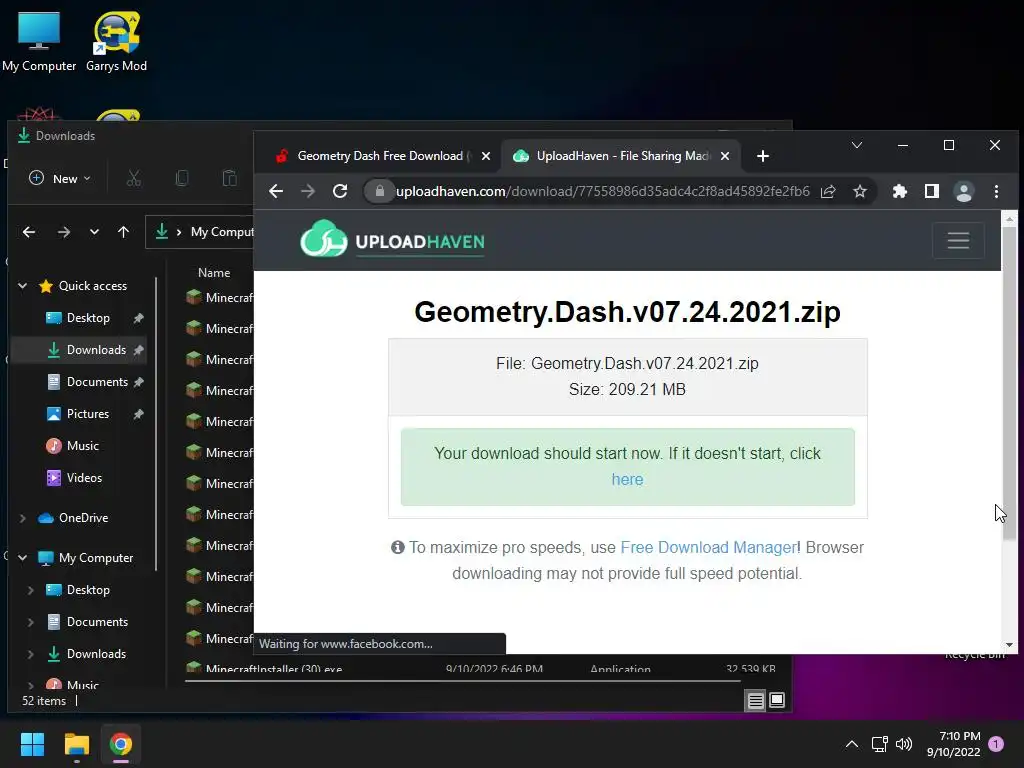The width and height of the screenshot is (1024, 768).
Task: Open the clock showing 7:10 PM
Action: coord(953,744)
